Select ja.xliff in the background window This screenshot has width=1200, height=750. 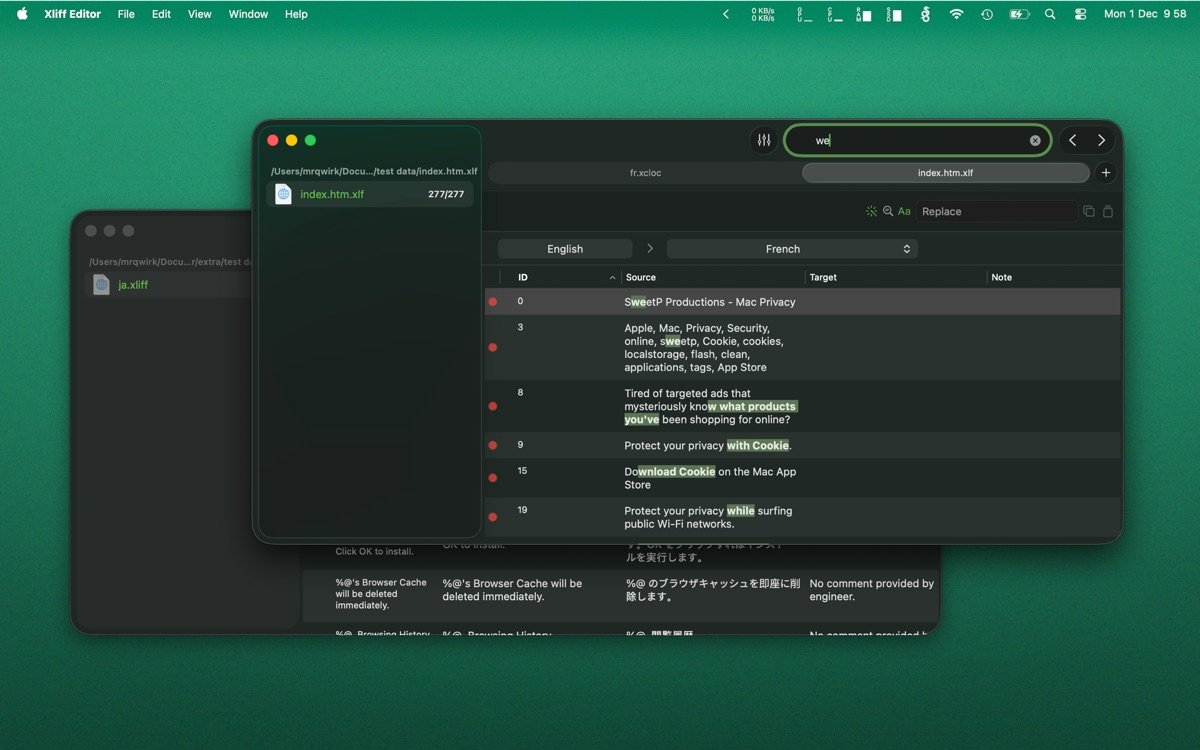[133, 285]
